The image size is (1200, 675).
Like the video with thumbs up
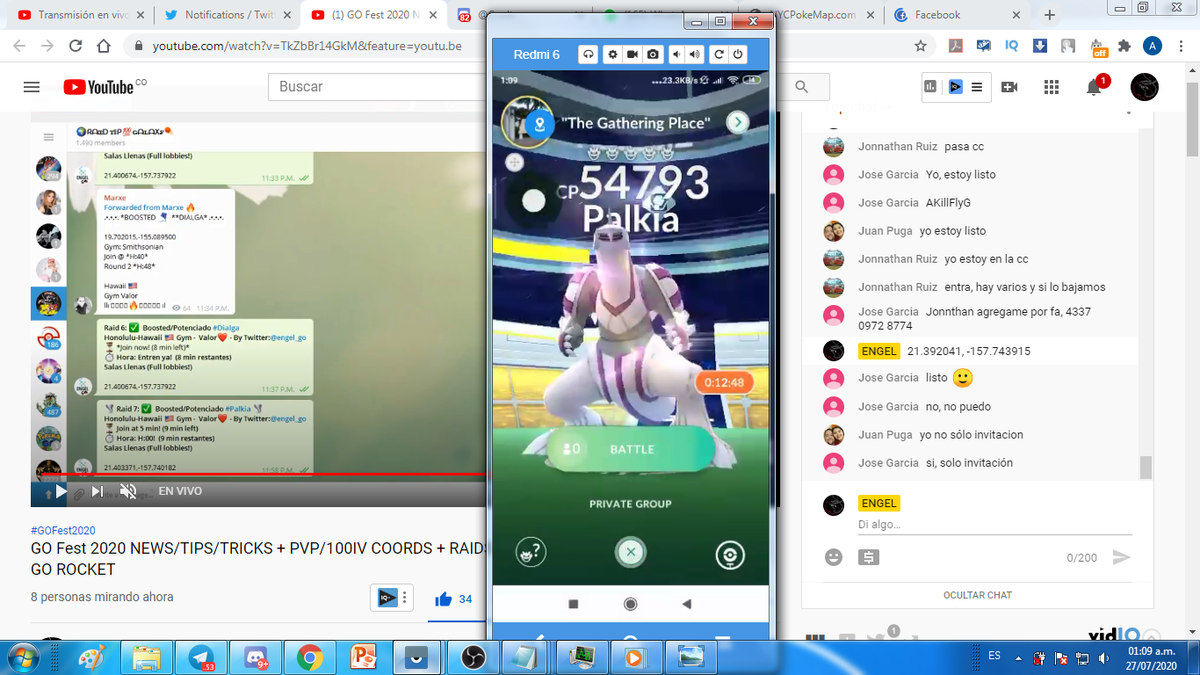click(x=443, y=599)
